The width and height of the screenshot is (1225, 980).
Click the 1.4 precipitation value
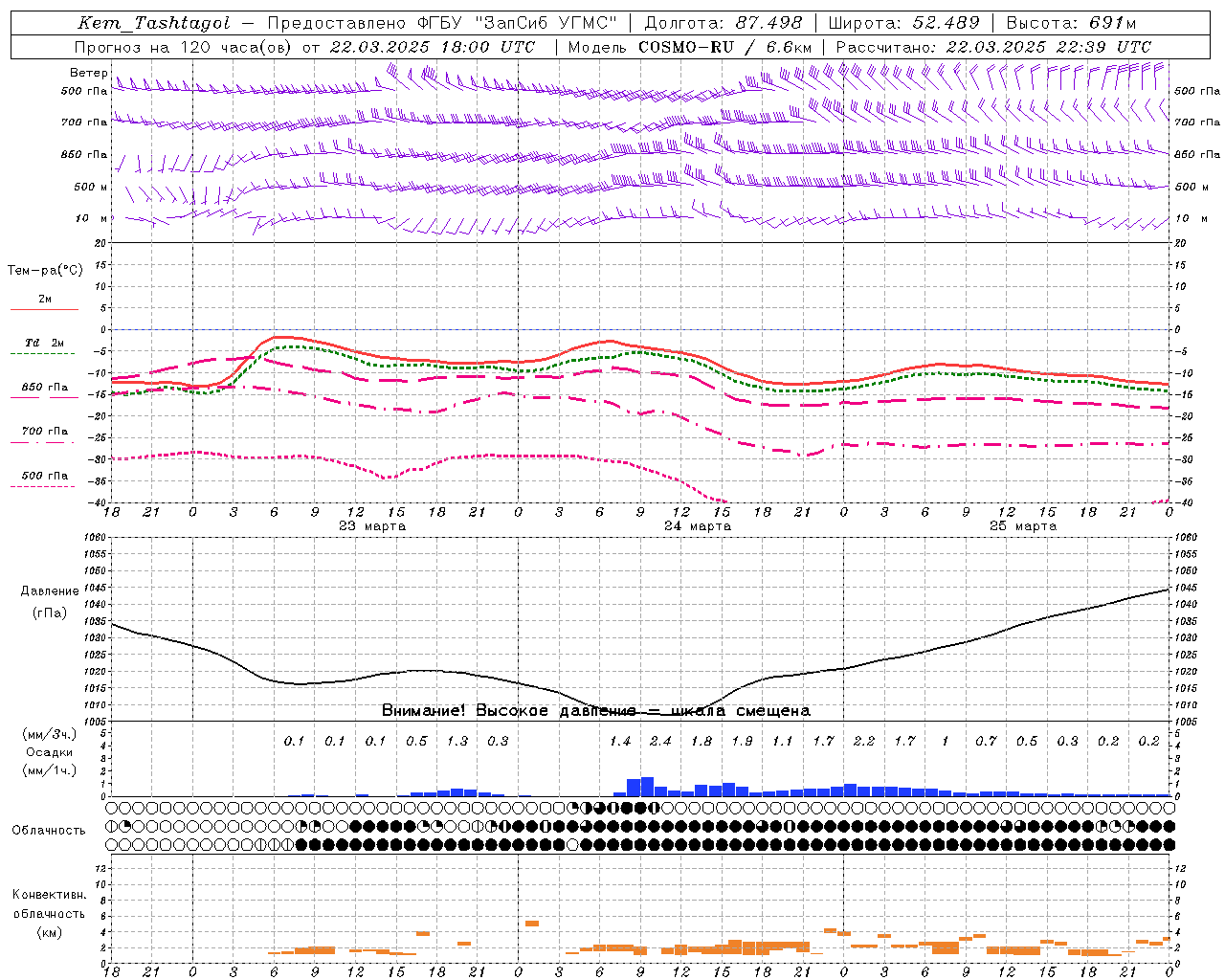coord(620,741)
